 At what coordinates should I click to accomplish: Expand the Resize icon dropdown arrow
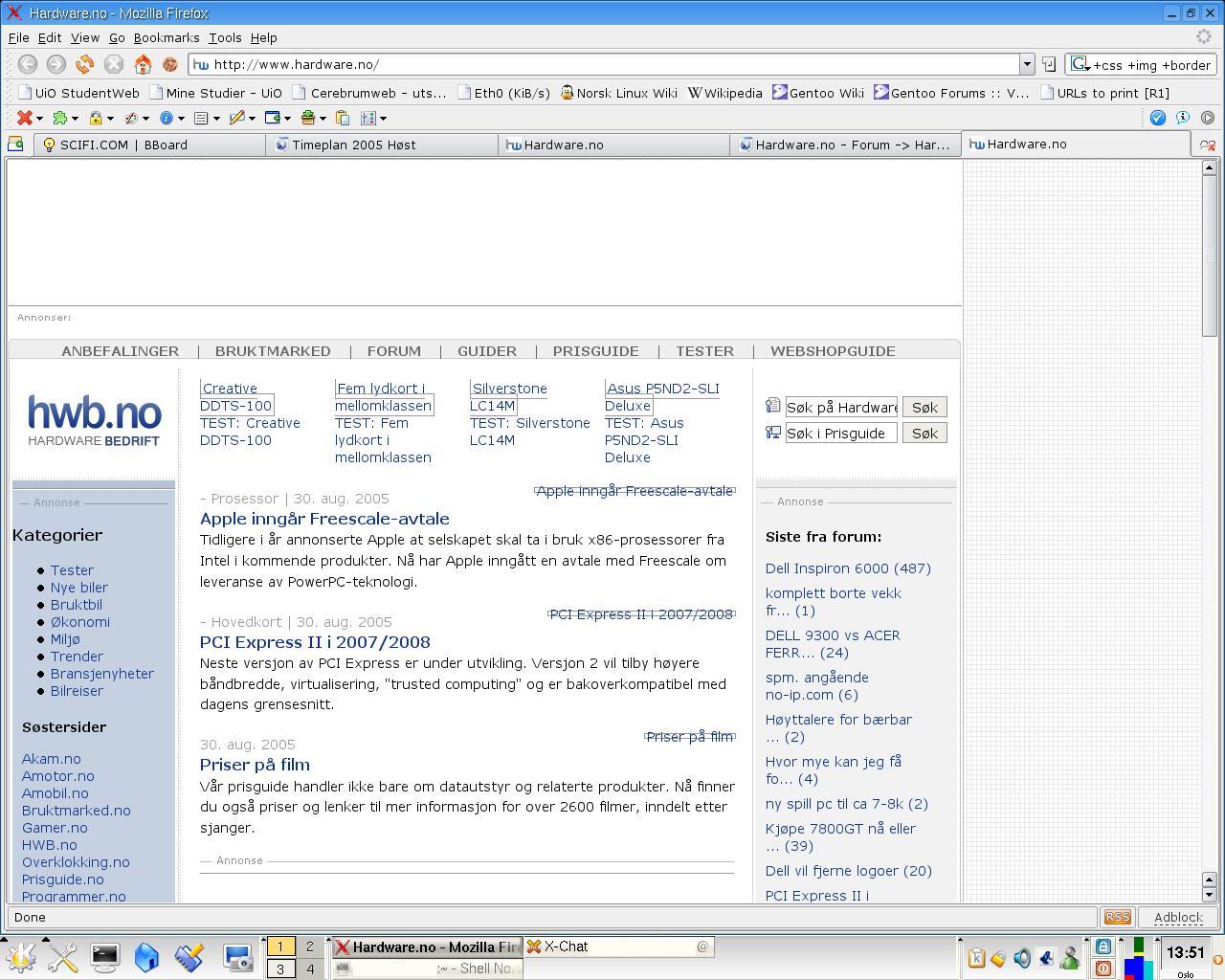[287, 119]
